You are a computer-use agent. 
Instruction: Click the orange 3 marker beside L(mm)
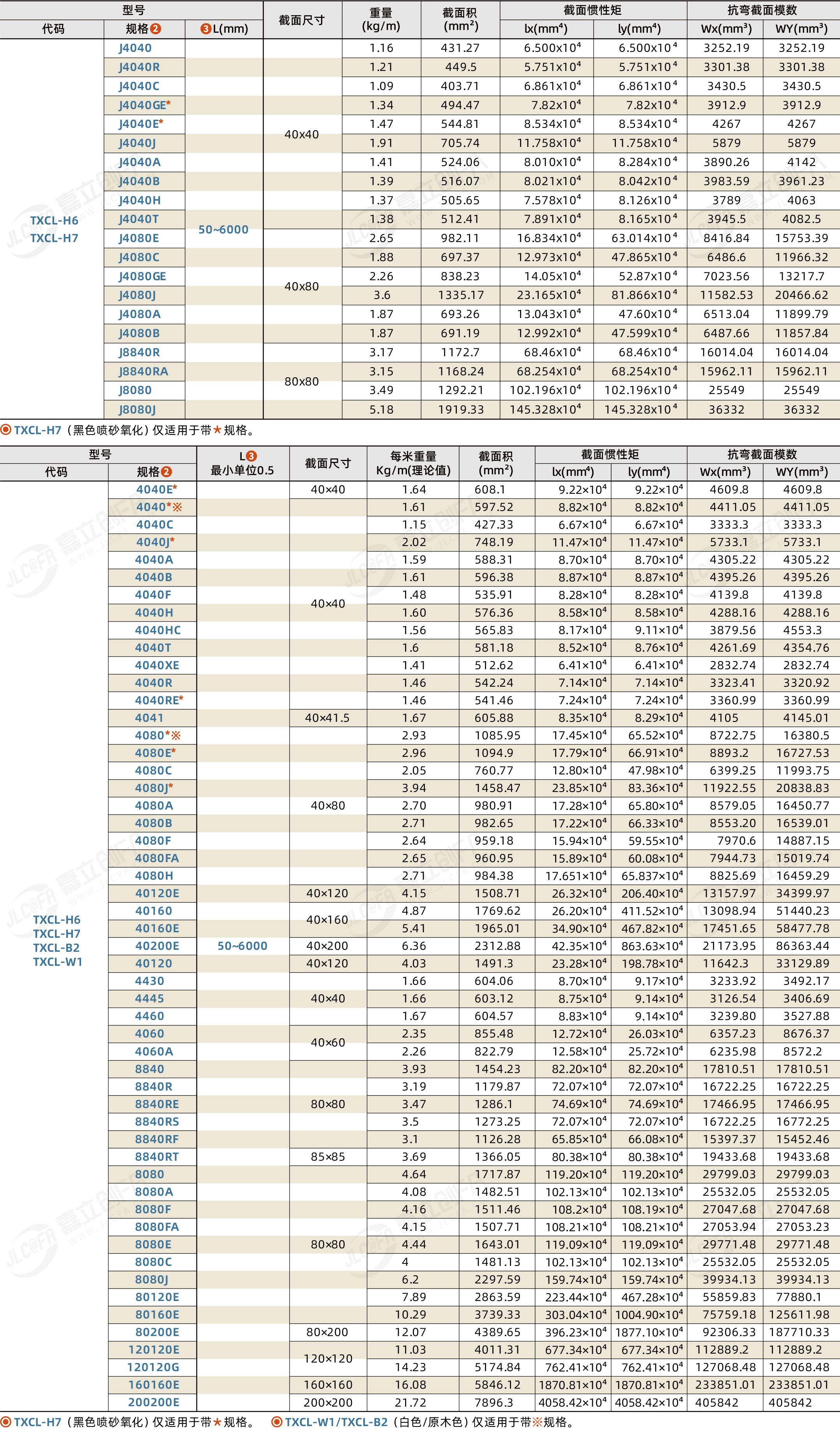pyautogui.click(x=206, y=28)
